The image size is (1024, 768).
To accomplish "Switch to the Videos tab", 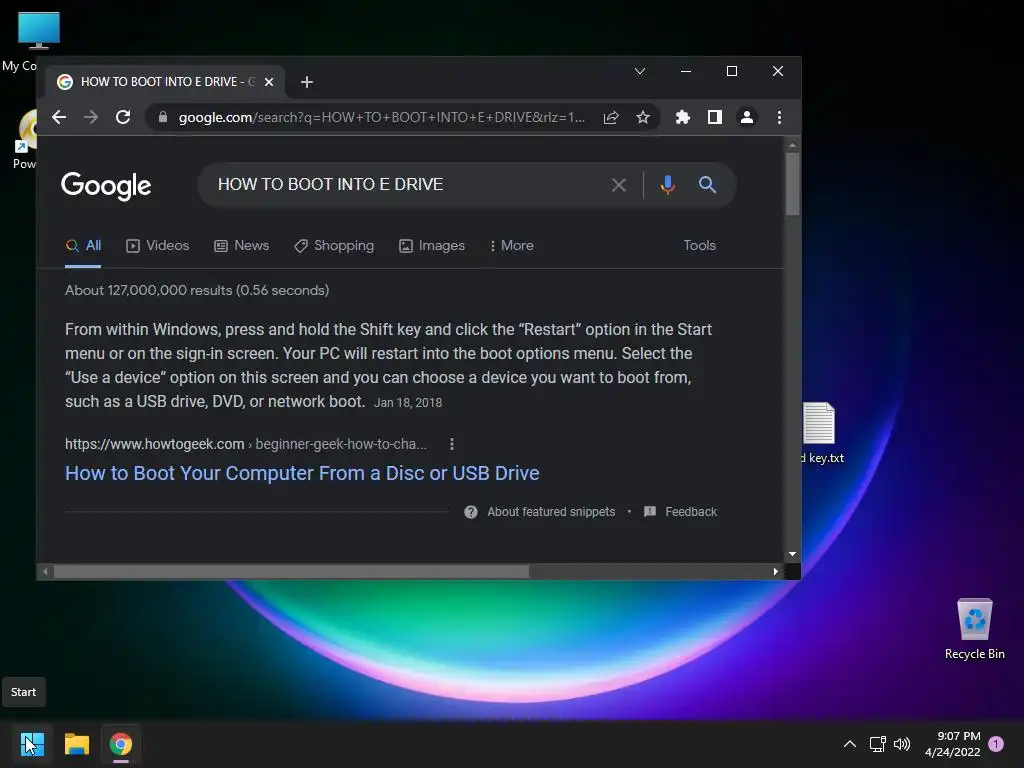I will (x=157, y=246).
